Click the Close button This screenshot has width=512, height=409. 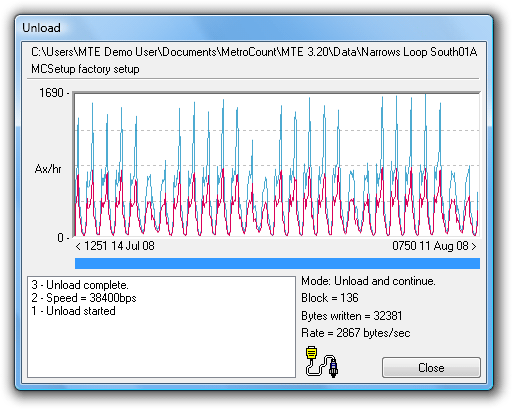(x=431, y=367)
